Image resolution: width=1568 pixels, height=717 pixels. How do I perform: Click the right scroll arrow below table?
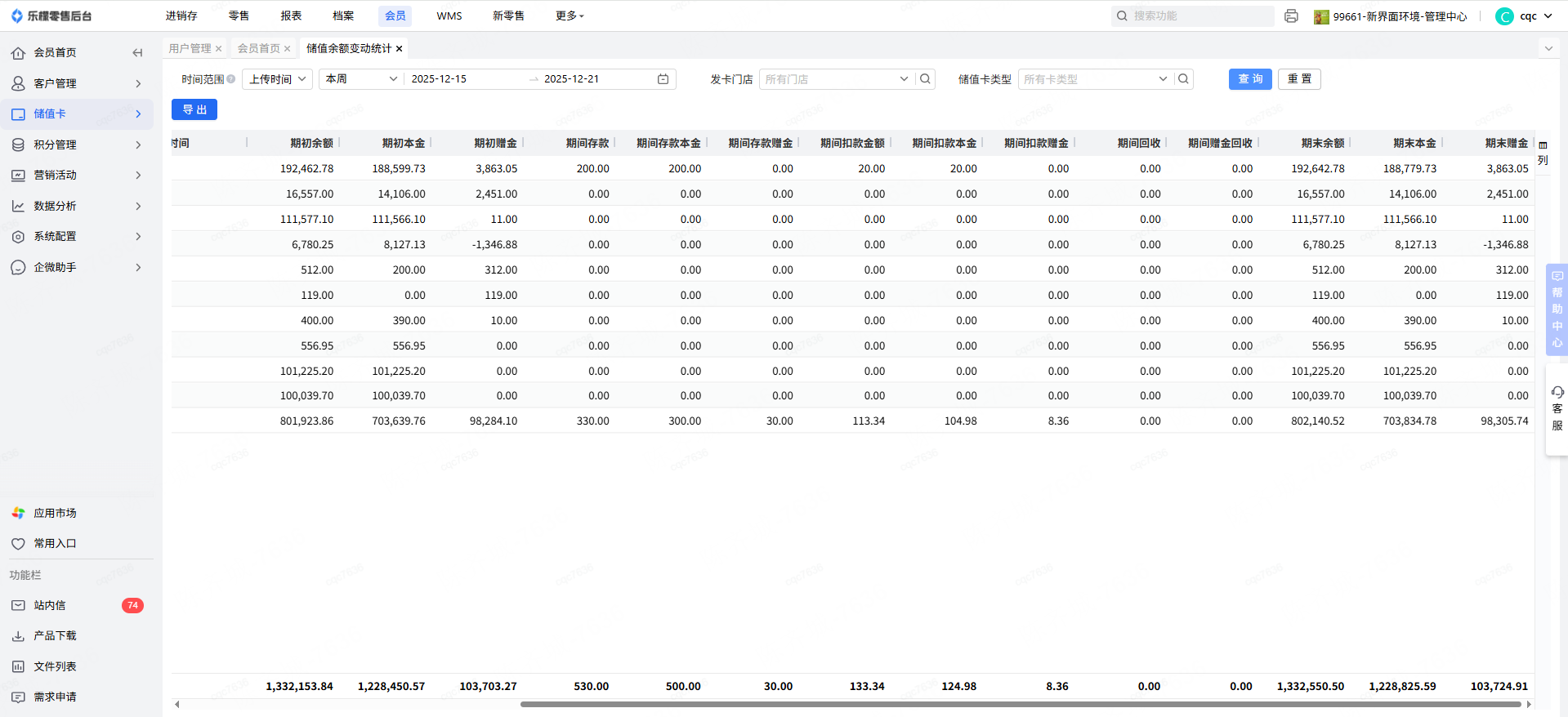click(x=1529, y=704)
